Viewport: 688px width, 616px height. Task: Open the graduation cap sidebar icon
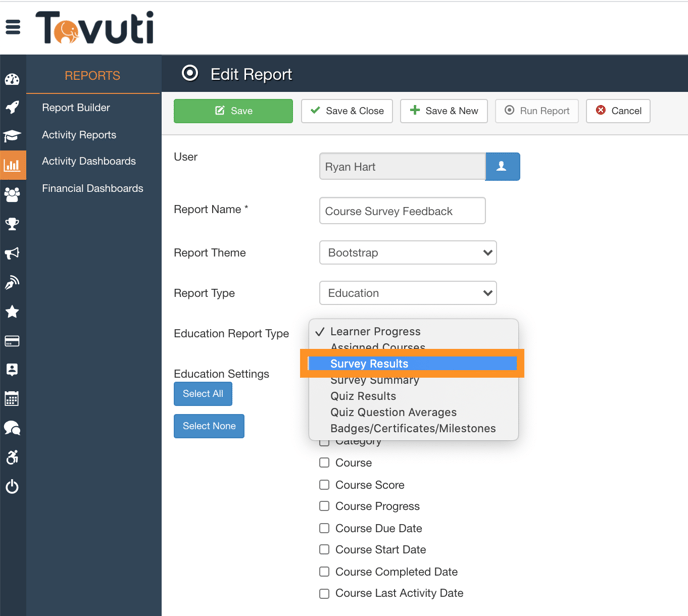[x=12, y=137]
